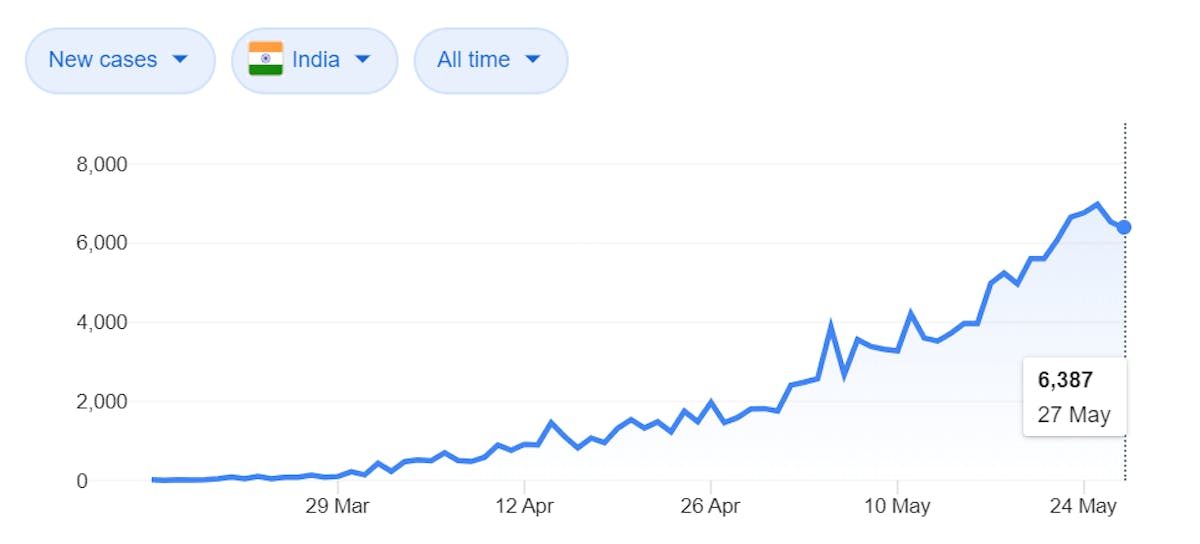Viewport: 1200px width, 544px height.
Task: Click the arrow next to India
Action: click(362, 60)
